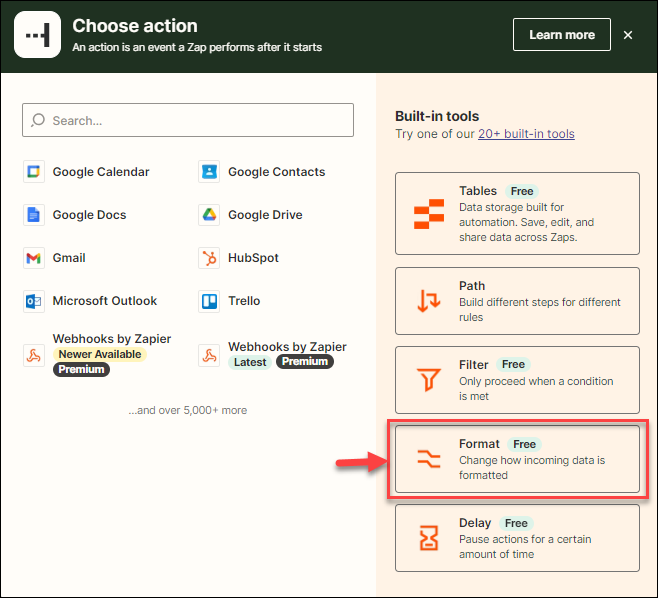This screenshot has height=598, width=658.
Task: Pick Gmail label in app list
Action: [69, 258]
